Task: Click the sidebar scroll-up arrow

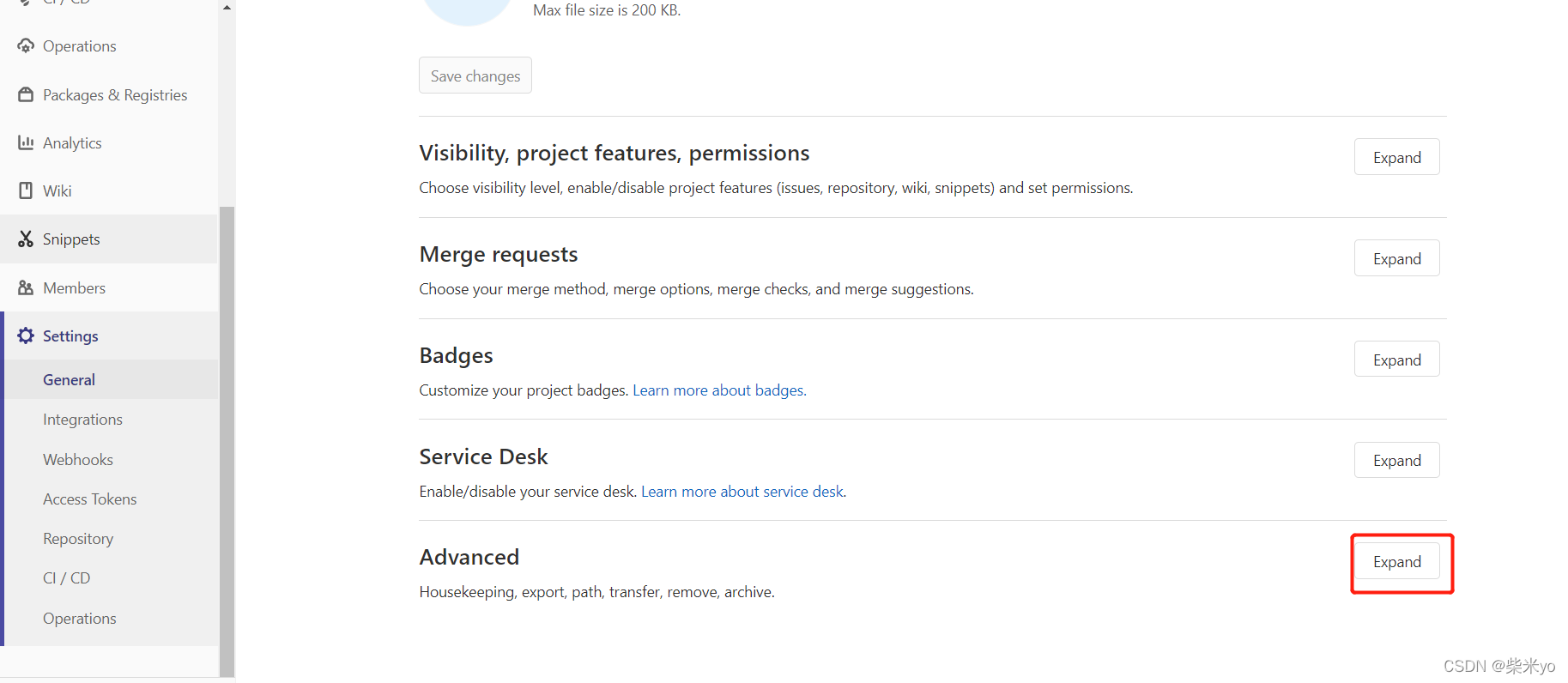Action: pos(227,8)
